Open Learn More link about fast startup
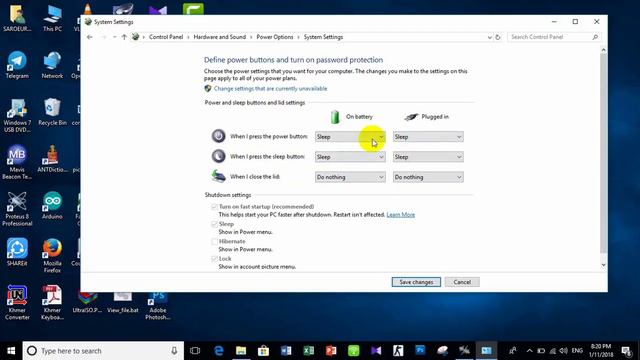Image resolution: width=640 pixels, height=360 pixels. (x=401, y=215)
